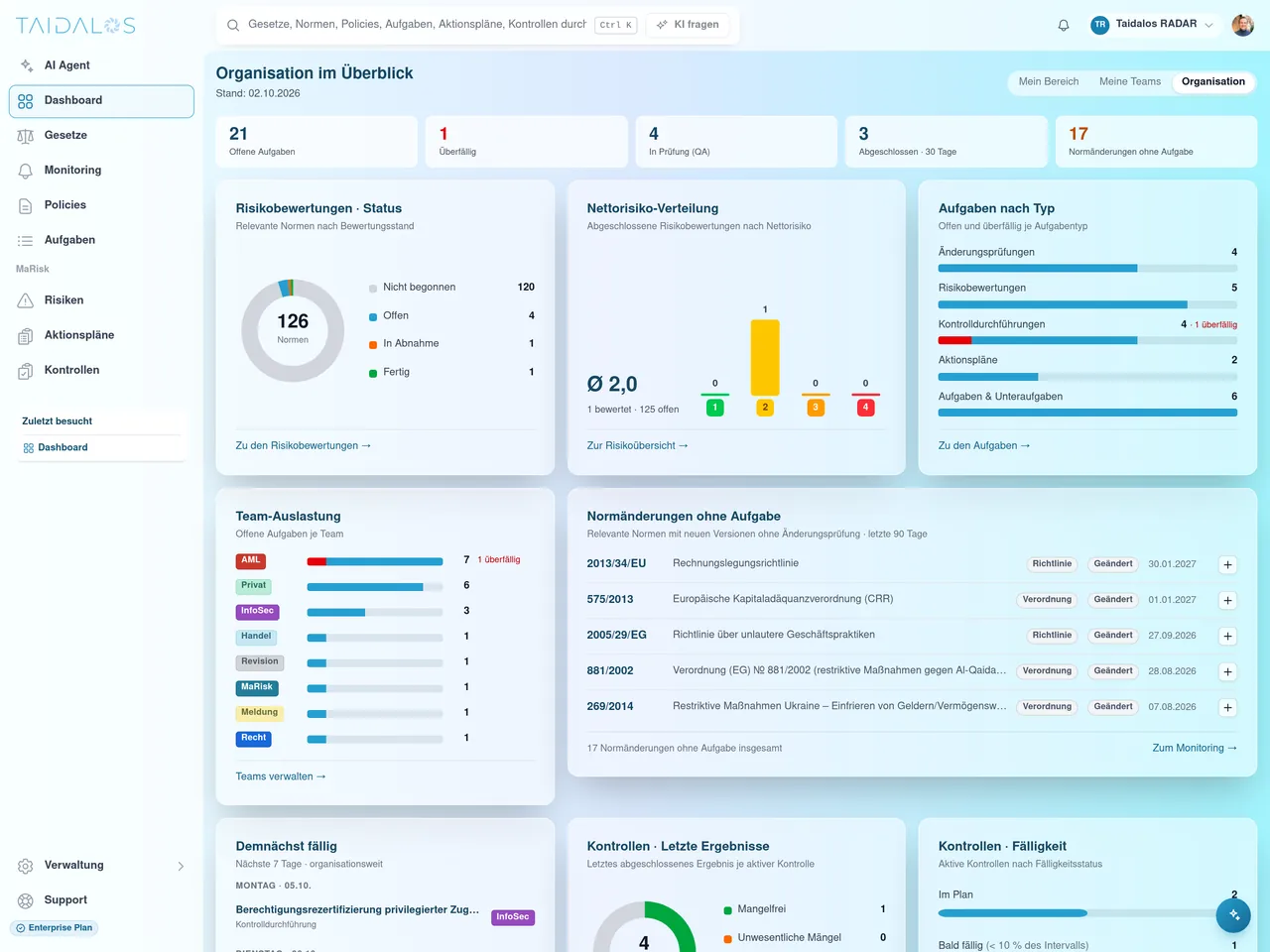Screen dimensions: 1270x952
Task: Select the Organisation tab
Action: [x=1213, y=82]
